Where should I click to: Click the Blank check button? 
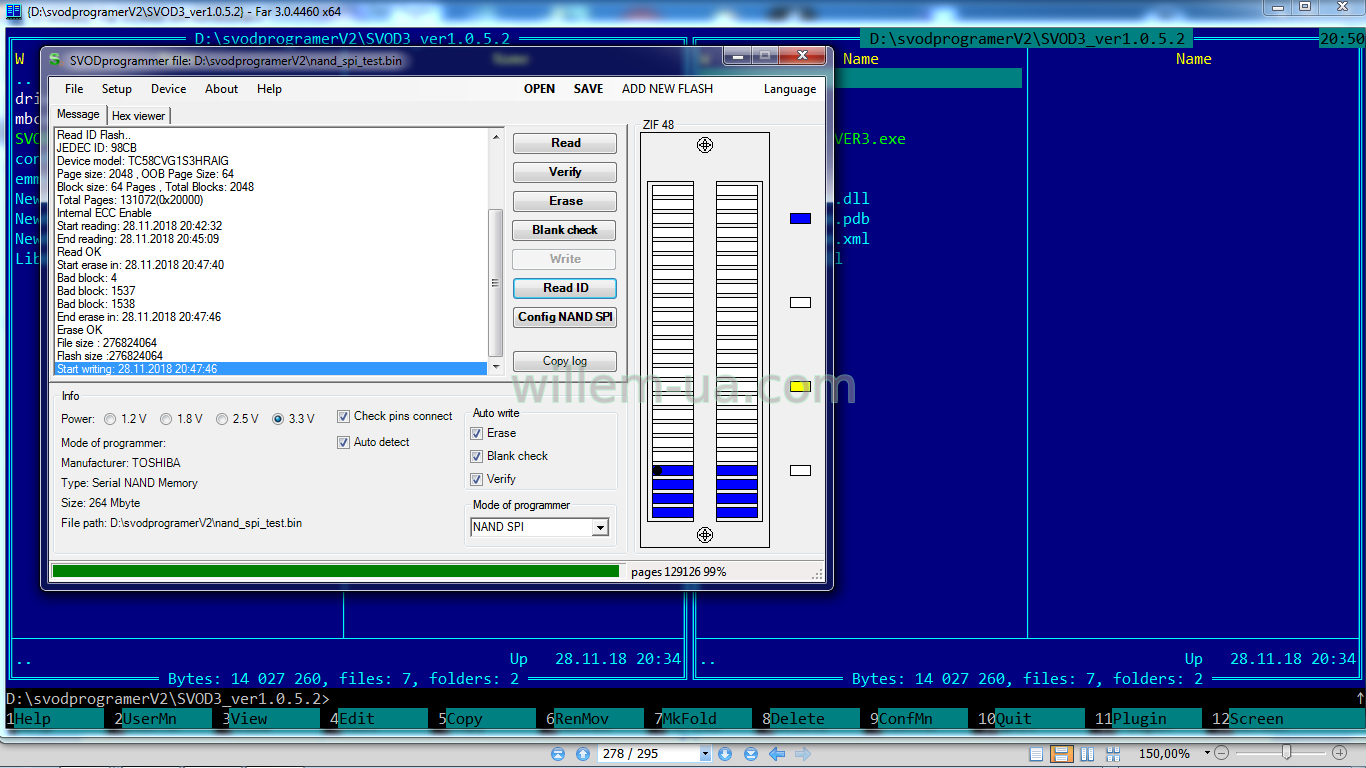coord(565,230)
